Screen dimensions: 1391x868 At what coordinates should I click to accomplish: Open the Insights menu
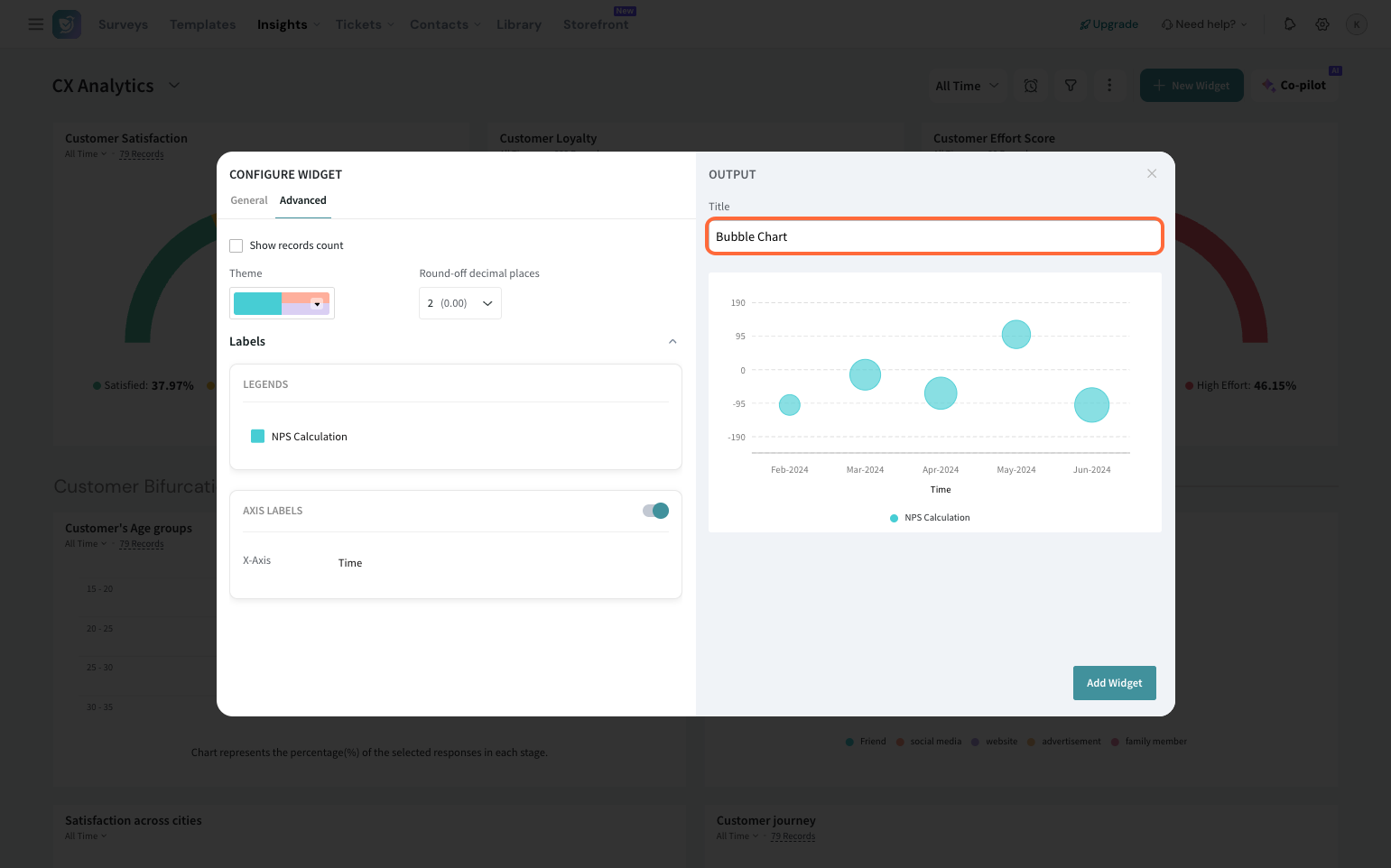click(x=287, y=24)
